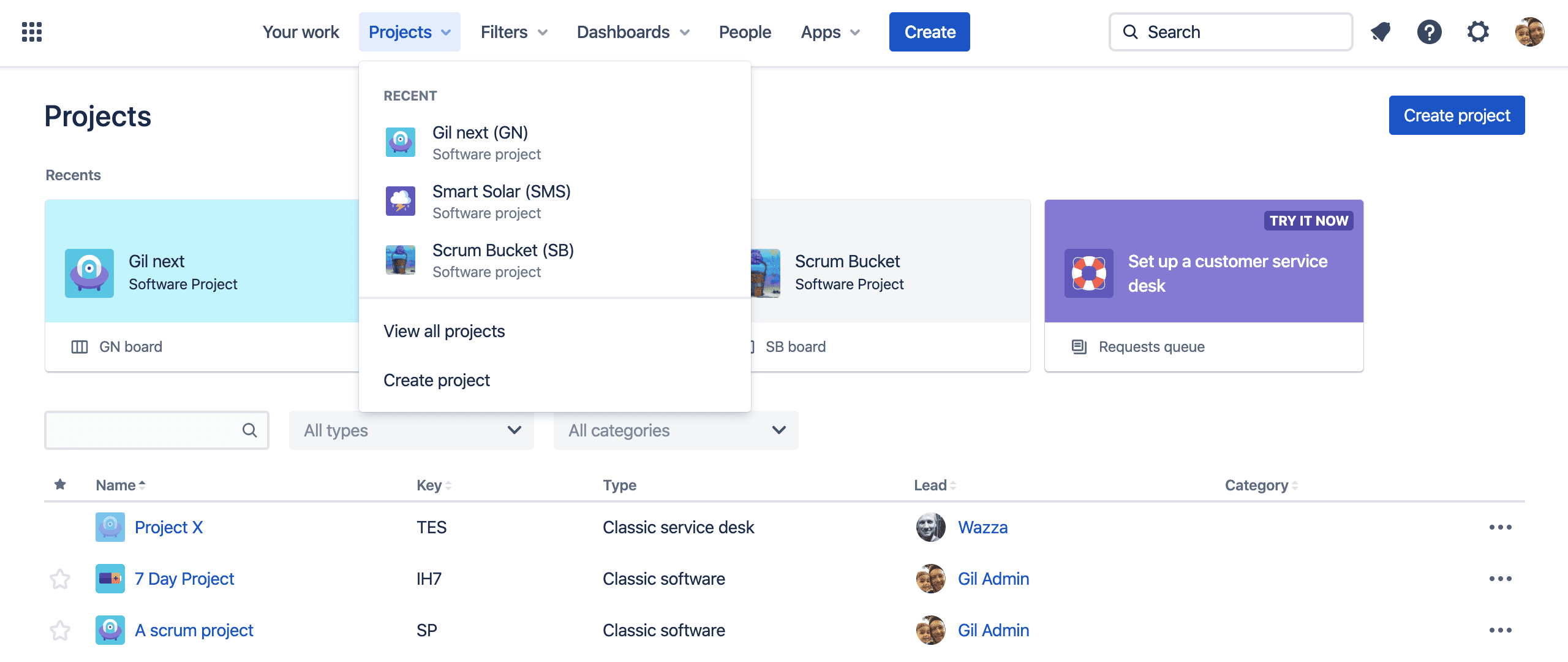Open more actions for Project X
The height and width of the screenshot is (662, 1568).
(1499, 527)
